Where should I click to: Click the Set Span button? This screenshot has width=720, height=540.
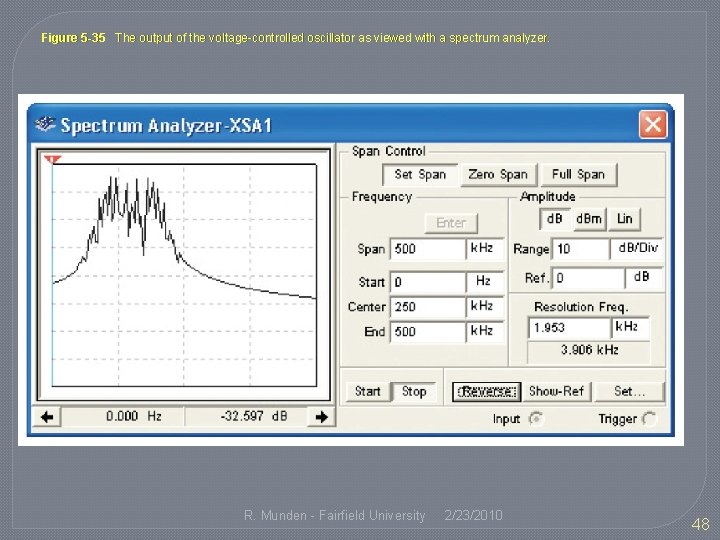tap(420, 175)
